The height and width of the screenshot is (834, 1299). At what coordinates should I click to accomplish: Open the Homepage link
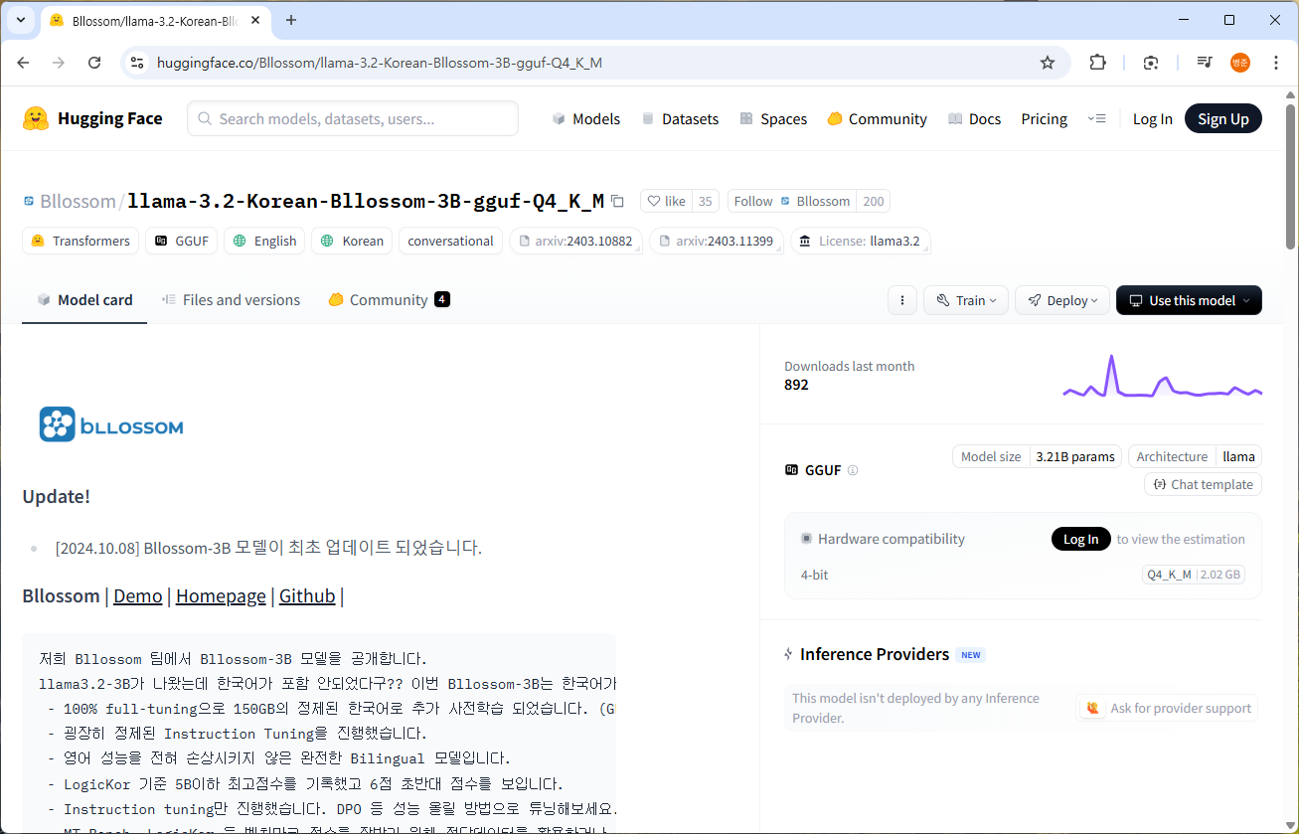(x=221, y=596)
